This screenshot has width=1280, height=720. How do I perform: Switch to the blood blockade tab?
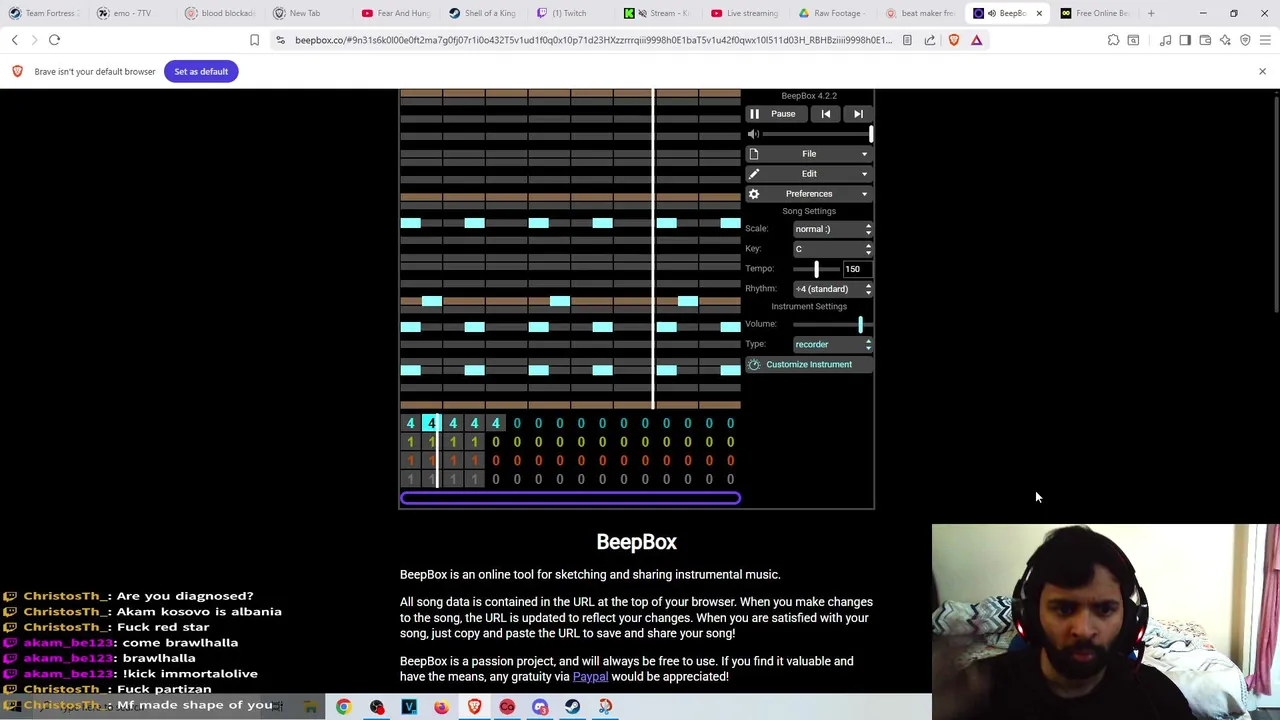click(x=220, y=13)
